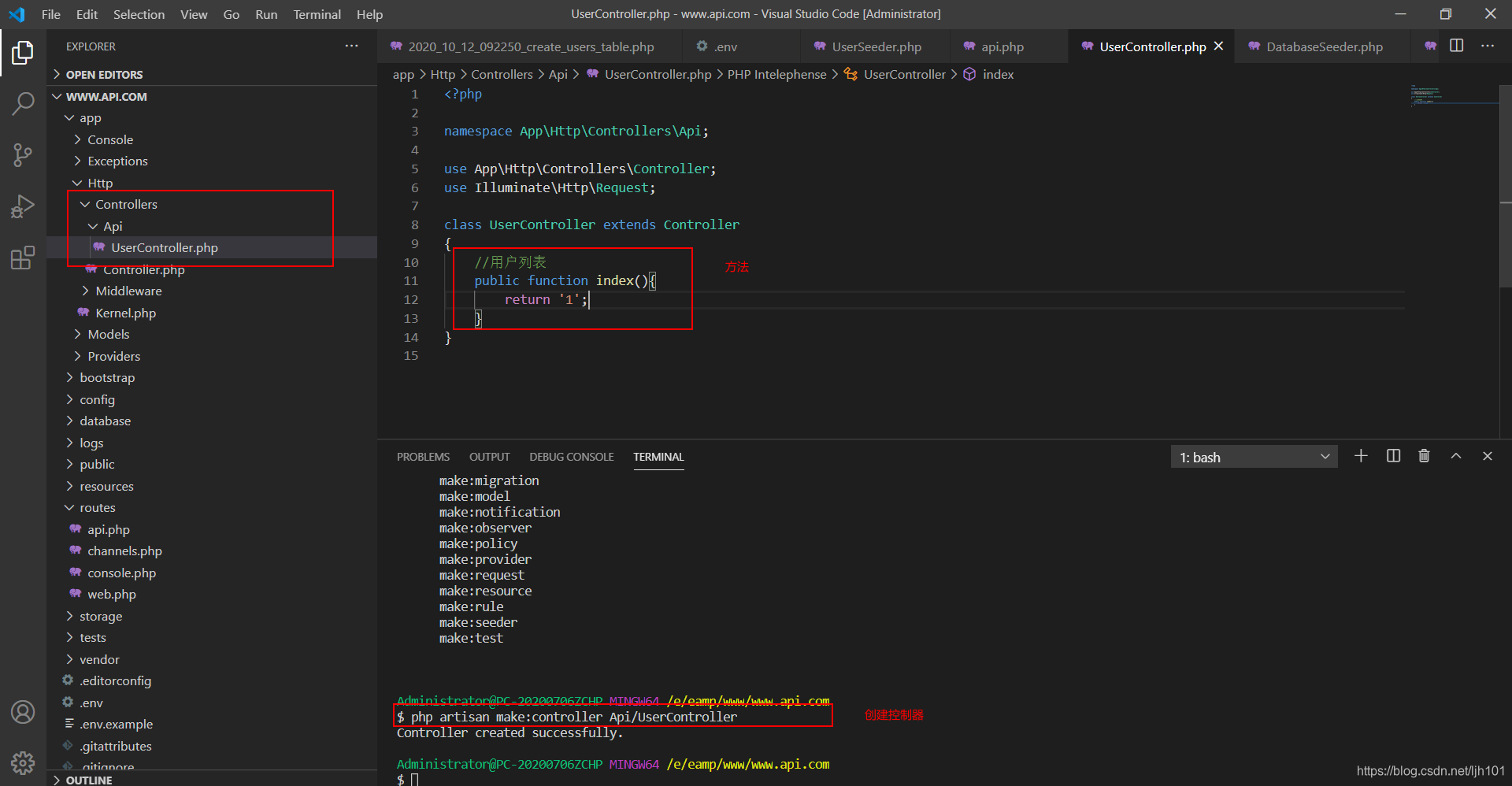Open channels.php file
This screenshot has height=786, width=1512.
pos(212,551)
